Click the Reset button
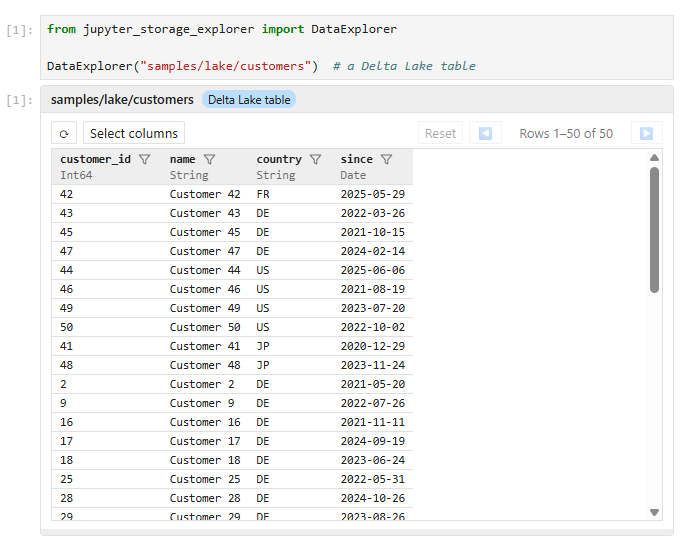Image resolution: width=681 pixels, height=537 pixels. [440, 133]
